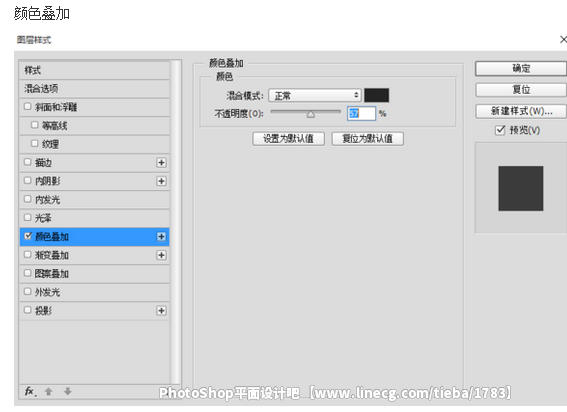Click the dark preview thumbnail square

click(x=520, y=188)
